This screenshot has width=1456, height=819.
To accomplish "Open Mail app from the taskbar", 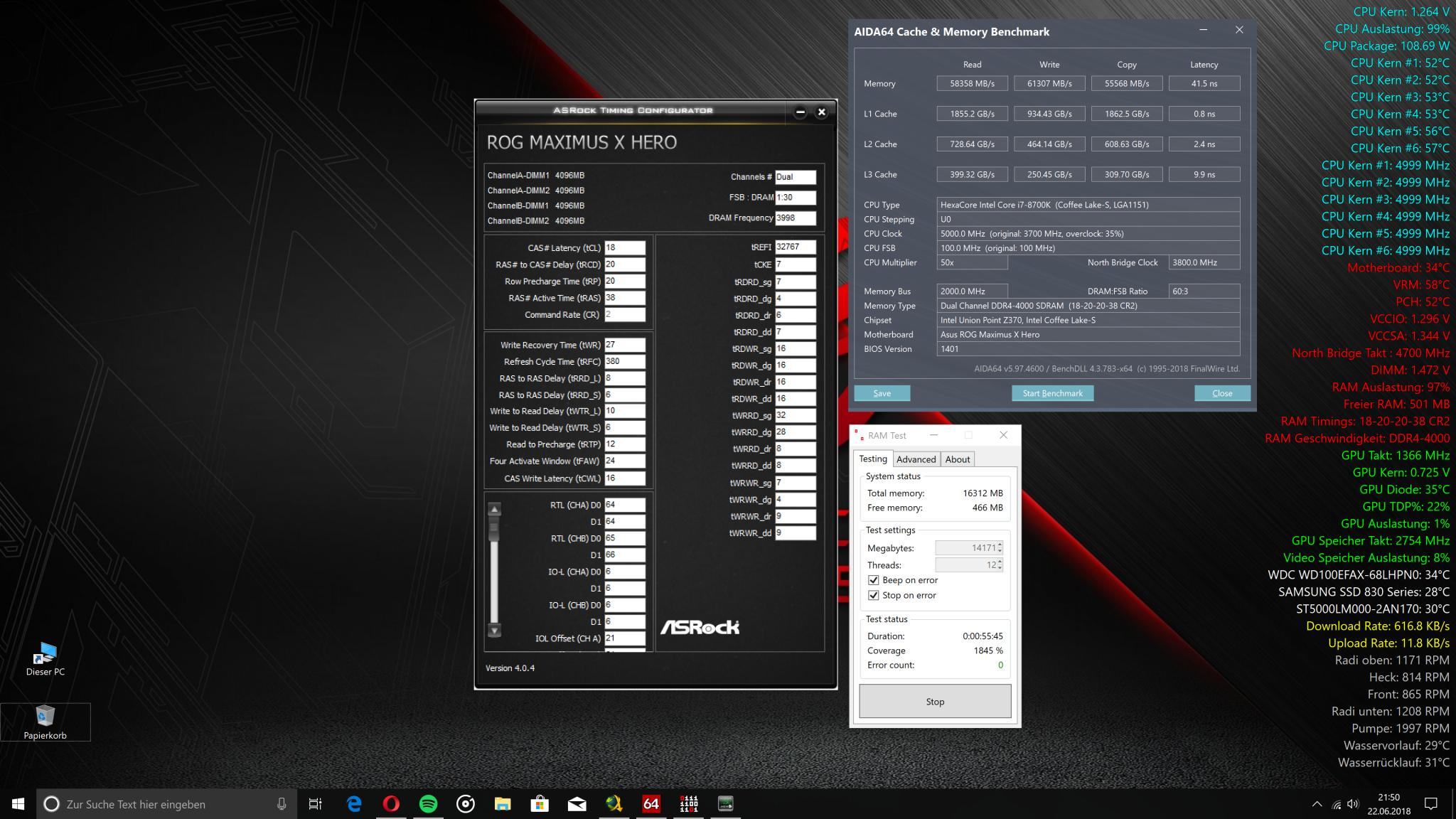I will [577, 804].
